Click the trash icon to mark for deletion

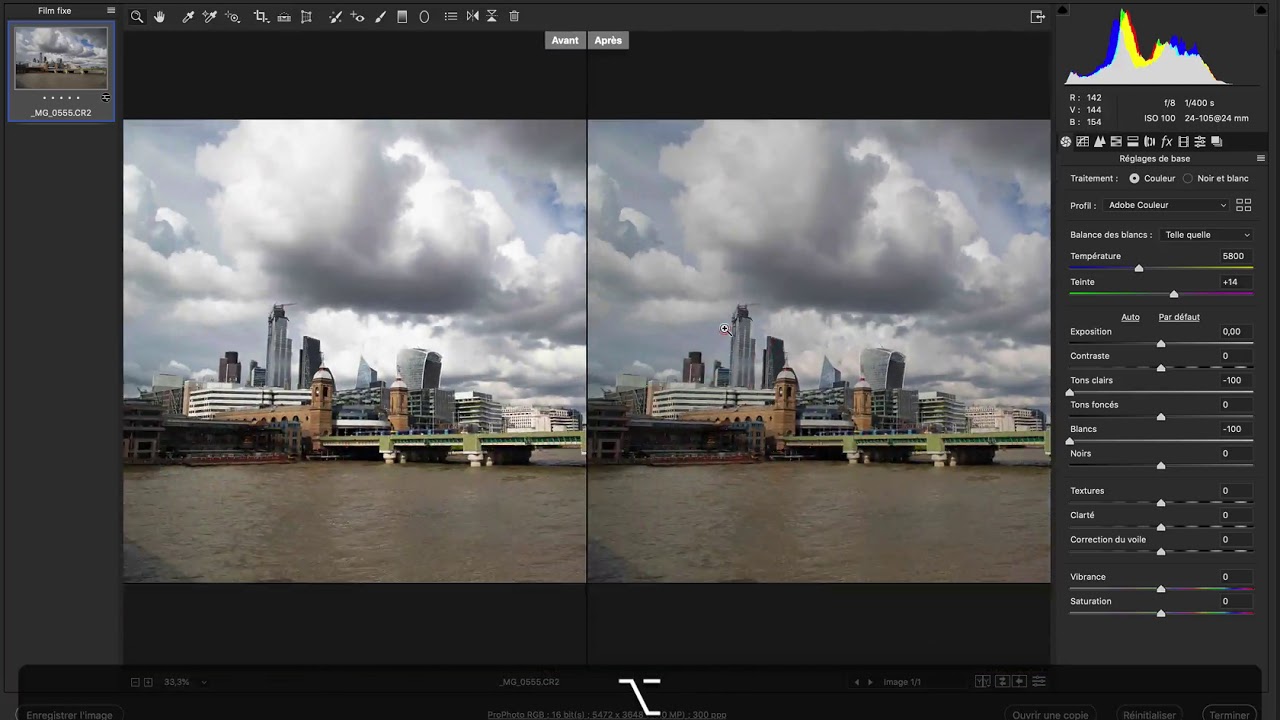[514, 17]
